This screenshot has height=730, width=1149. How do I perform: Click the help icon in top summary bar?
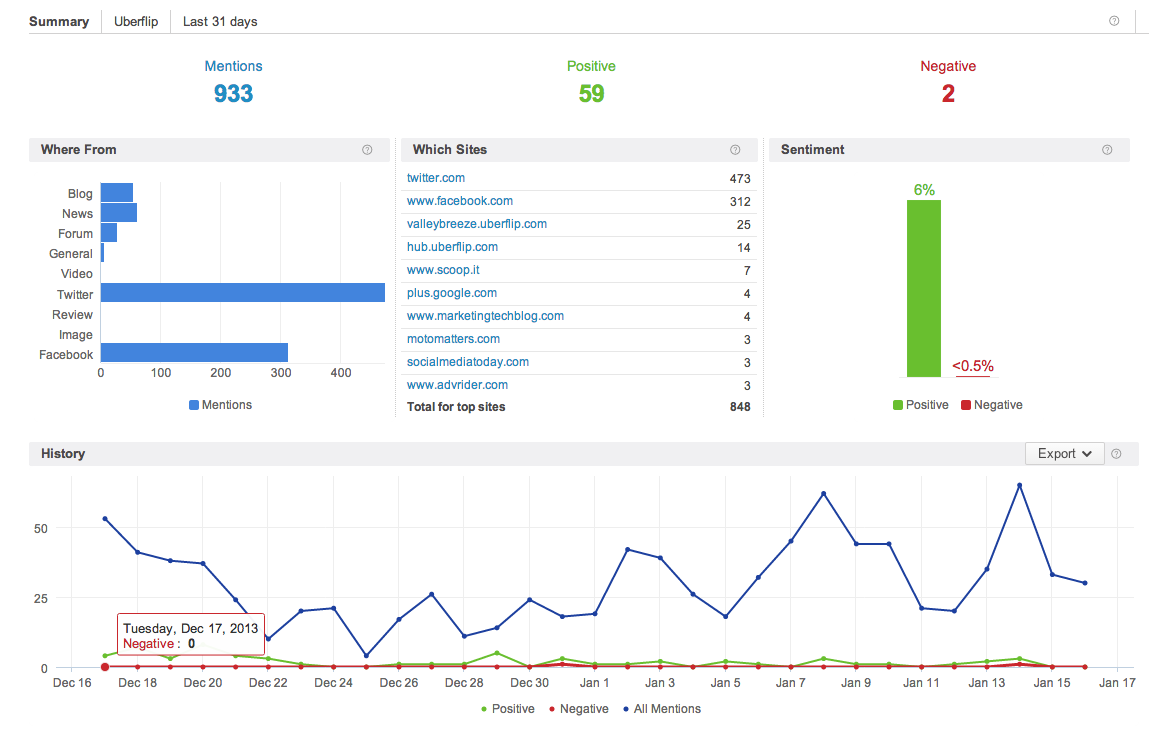[1114, 21]
